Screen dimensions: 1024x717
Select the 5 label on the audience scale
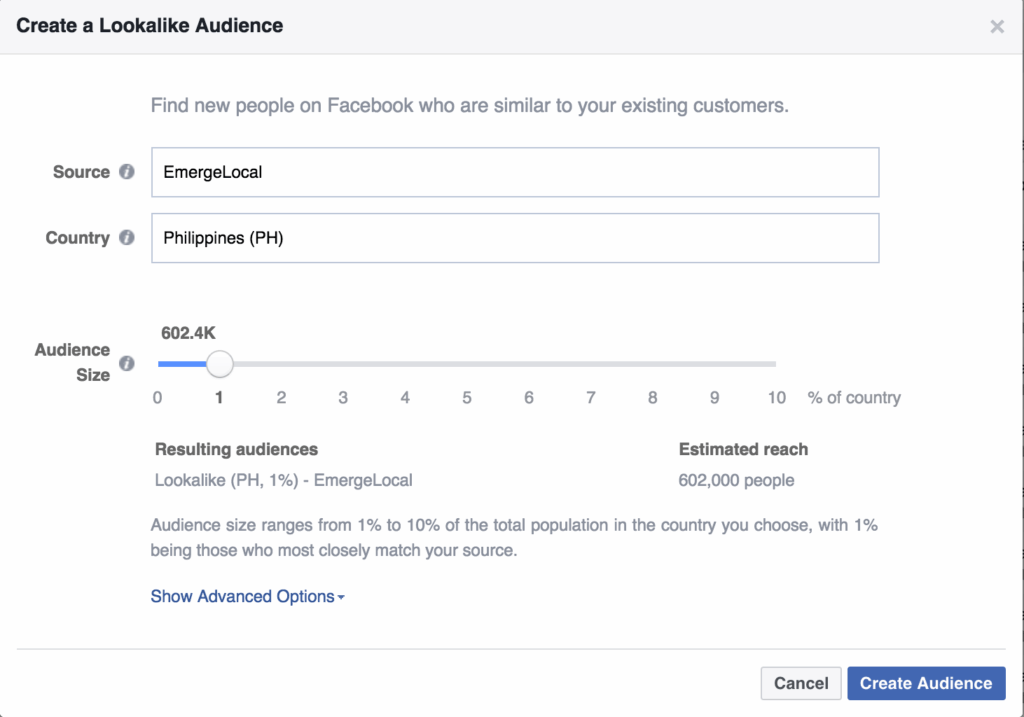point(467,398)
